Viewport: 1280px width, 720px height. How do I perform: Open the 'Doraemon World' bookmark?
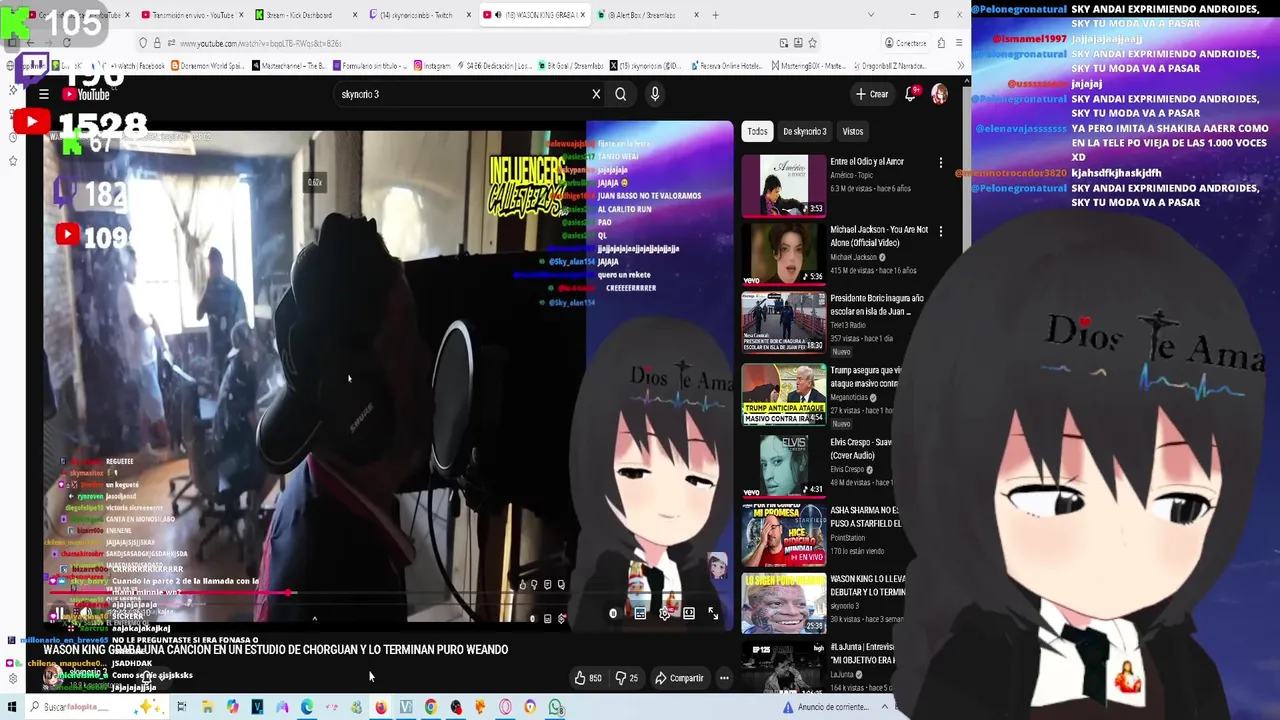click(208, 66)
